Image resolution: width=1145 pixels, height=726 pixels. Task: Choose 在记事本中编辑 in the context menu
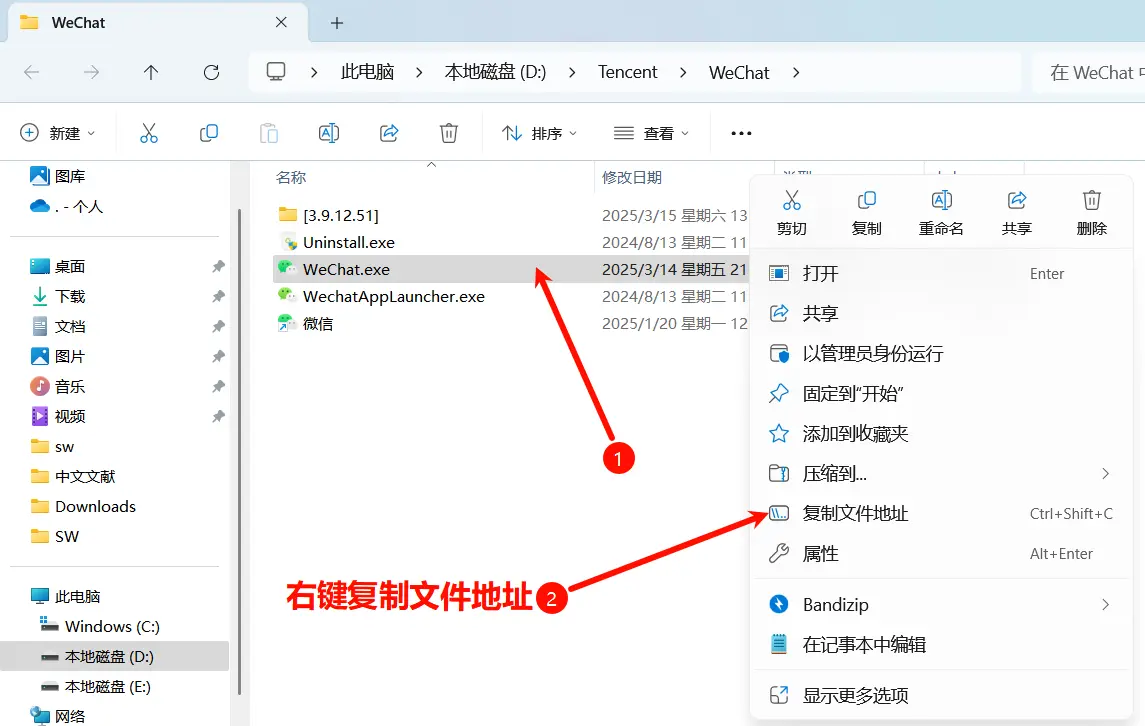941,644
